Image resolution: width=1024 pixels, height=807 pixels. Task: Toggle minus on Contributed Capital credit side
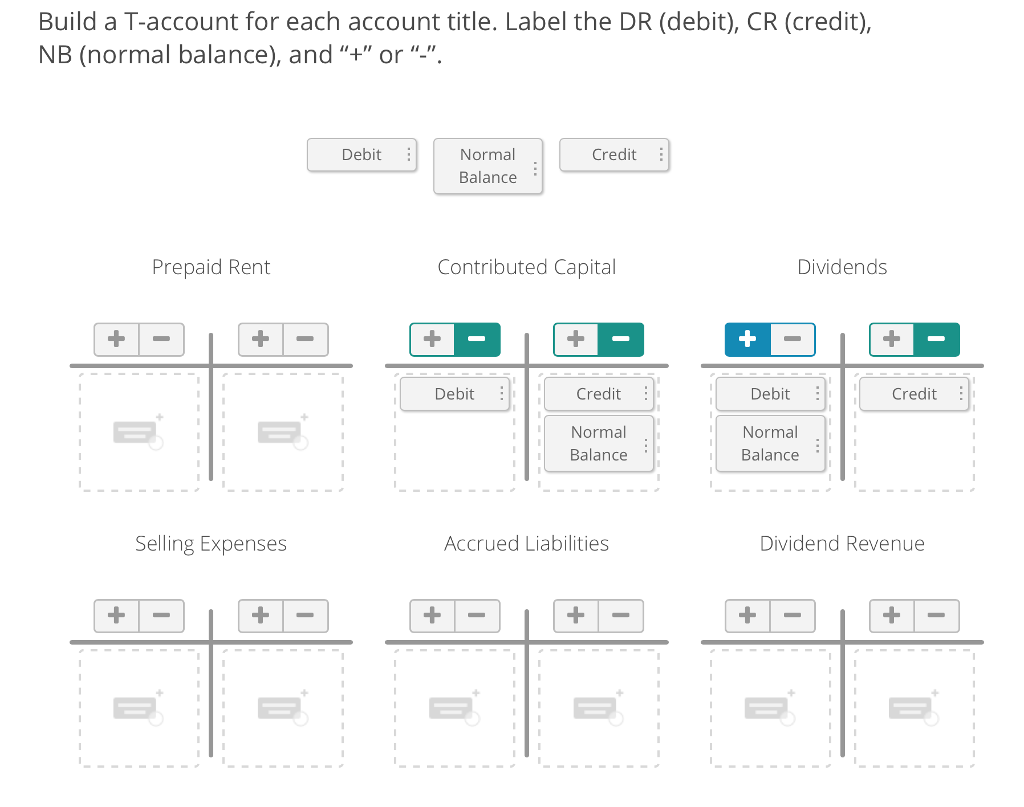(x=620, y=339)
